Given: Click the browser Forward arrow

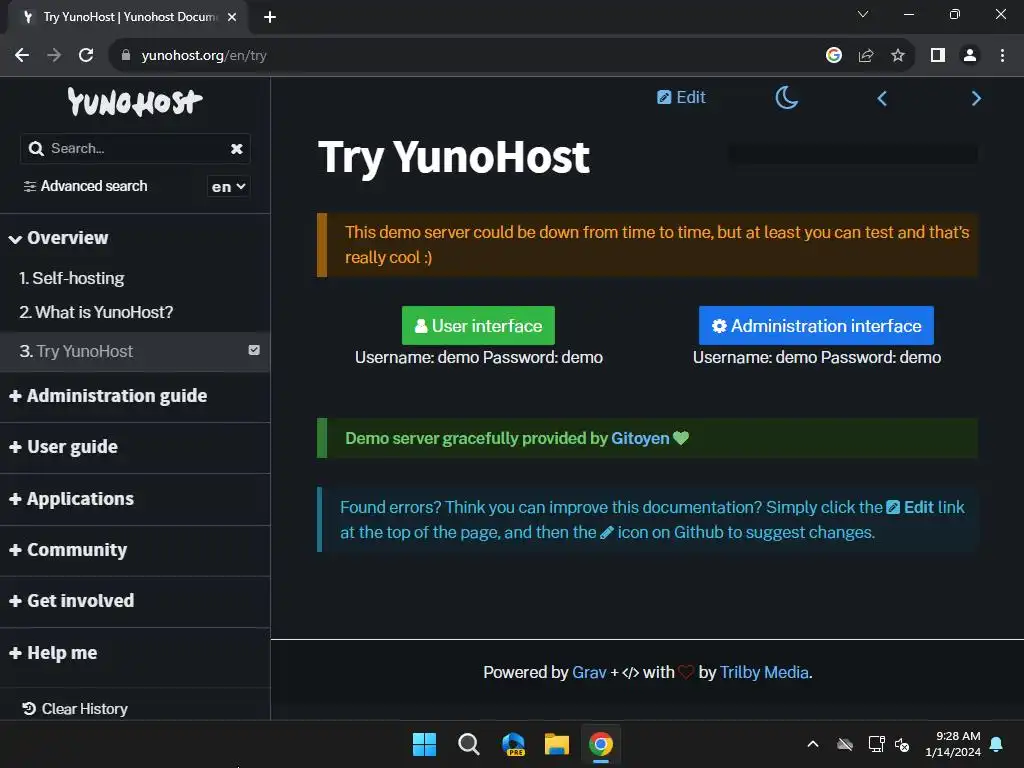Looking at the screenshot, I should [54, 56].
